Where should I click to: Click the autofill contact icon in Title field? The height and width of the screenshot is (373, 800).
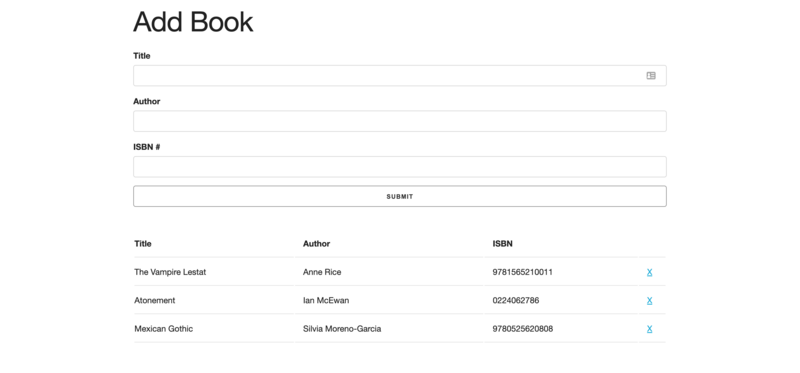(x=651, y=76)
